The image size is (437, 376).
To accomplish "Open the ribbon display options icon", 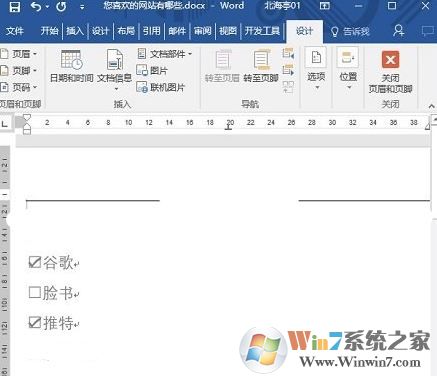I will click(x=324, y=6).
